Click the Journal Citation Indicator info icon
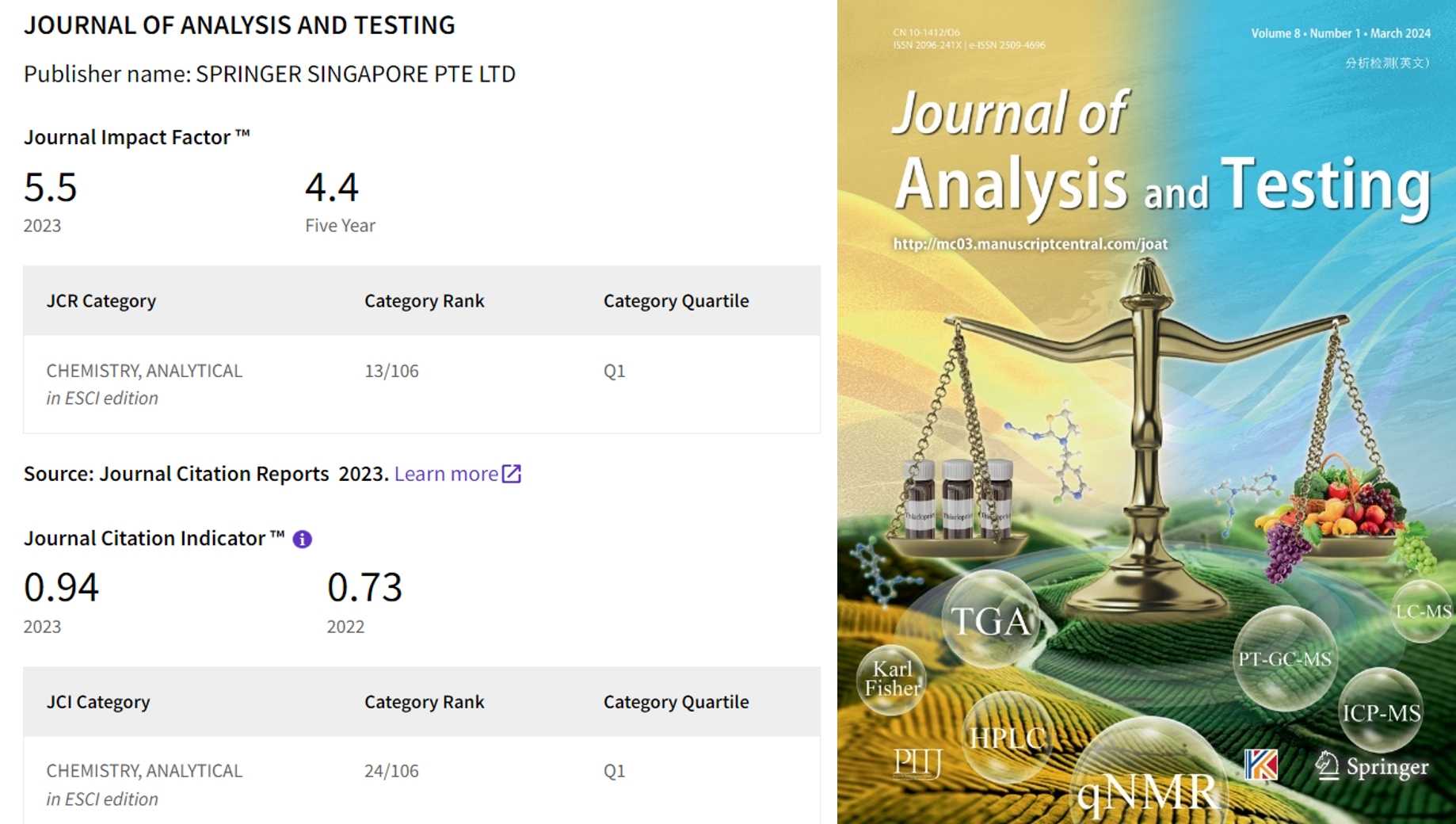 tap(302, 540)
